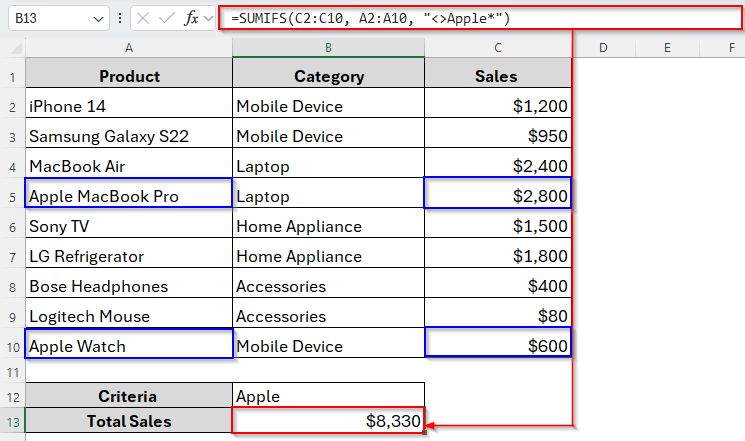The height and width of the screenshot is (441, 745).
Task: Click the three-dot handle beside Name Box
Action: (121, 18)
